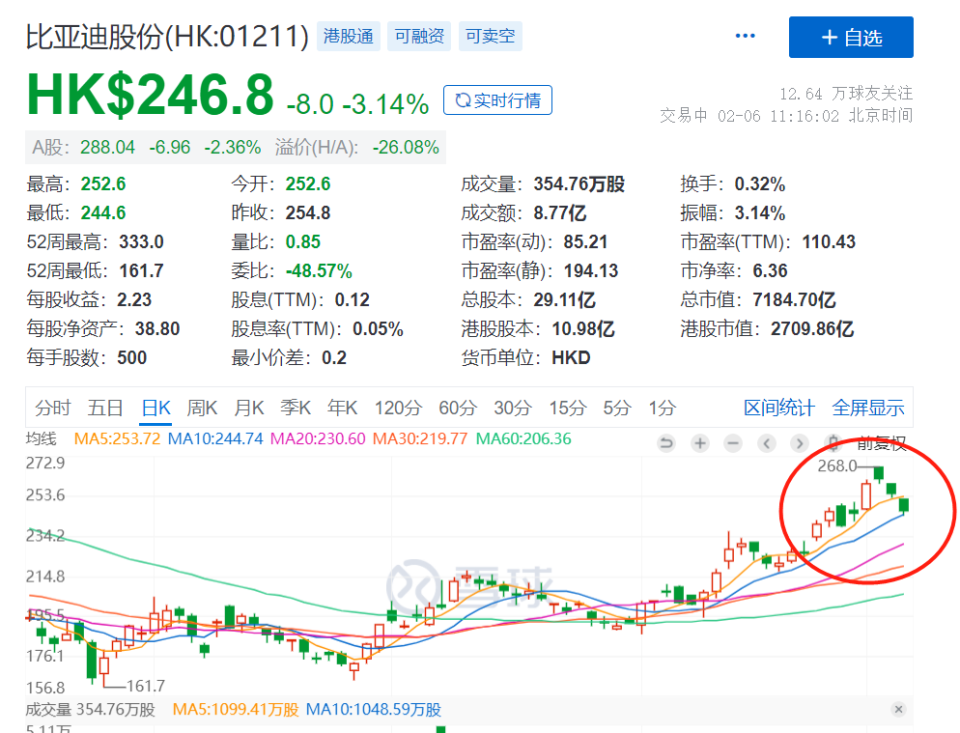Click the MA30:219.77 moving average label

[x=420, y=439]
